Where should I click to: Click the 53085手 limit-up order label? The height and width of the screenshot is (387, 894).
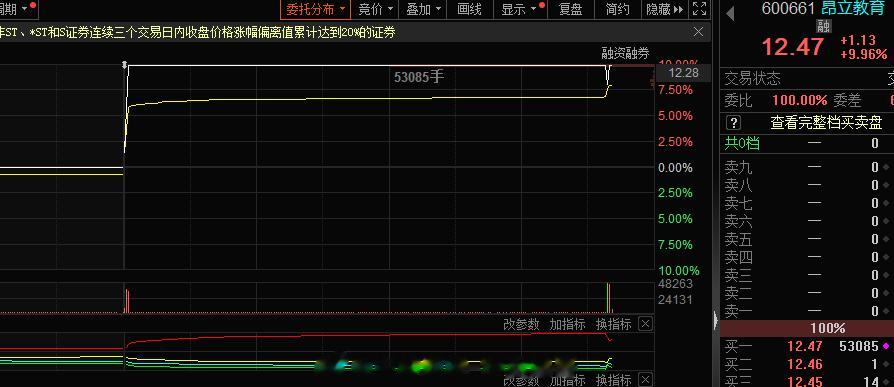tap(418, 77)
